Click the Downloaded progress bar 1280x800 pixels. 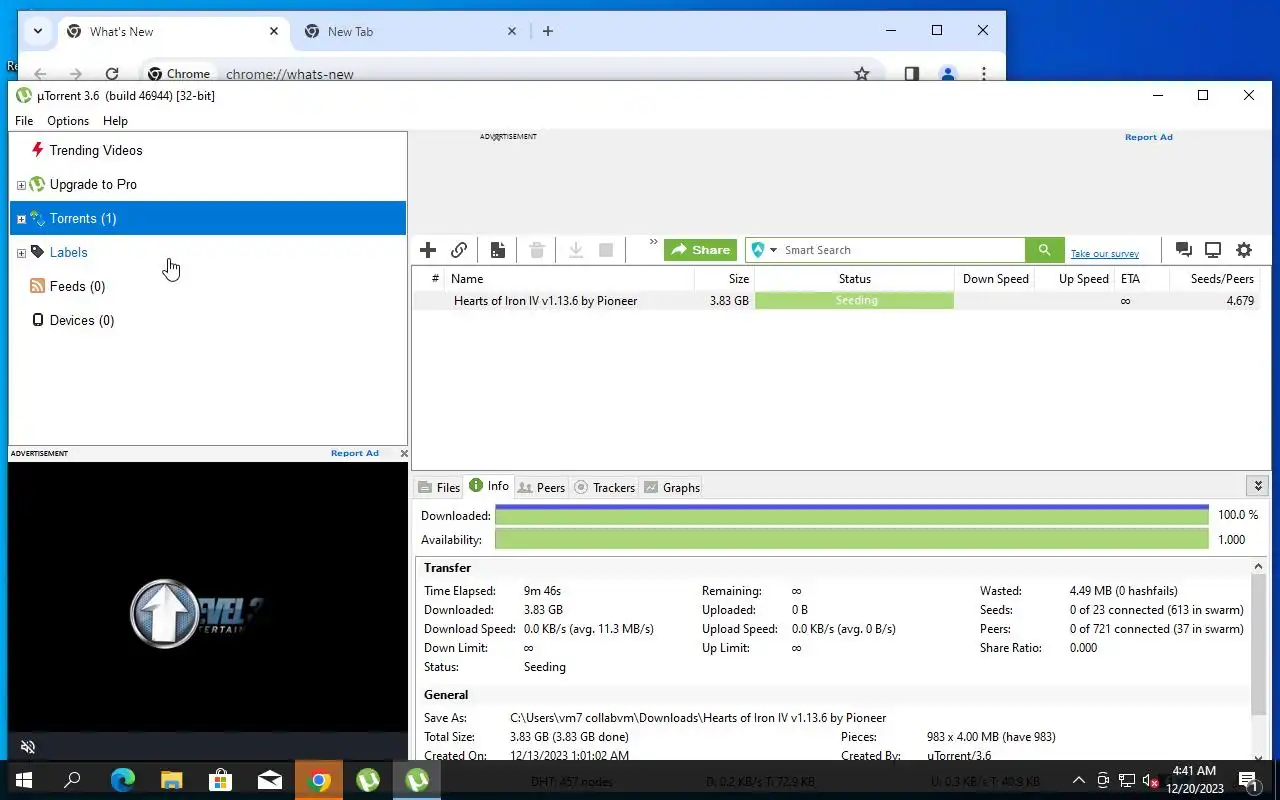pyautogui.click(x=852, y=515)
